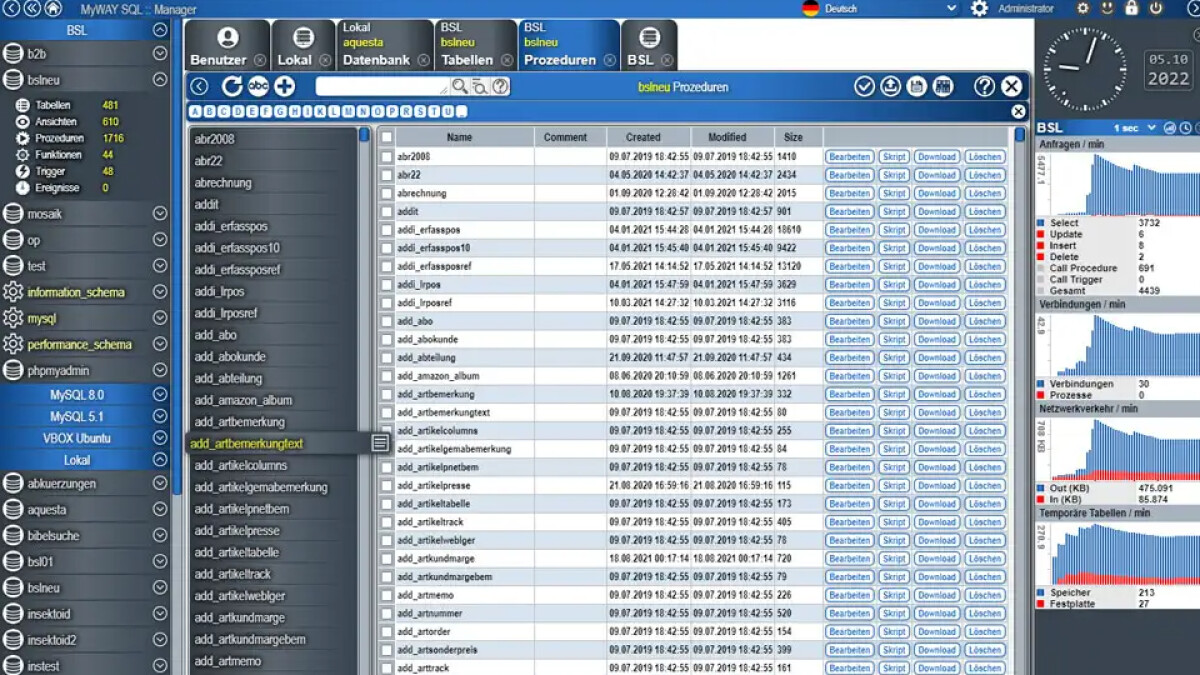This screenshot has height=675, width=1200.
Task: Click the smiley icon next to Administrator
Action: (x=1107, y=8)
